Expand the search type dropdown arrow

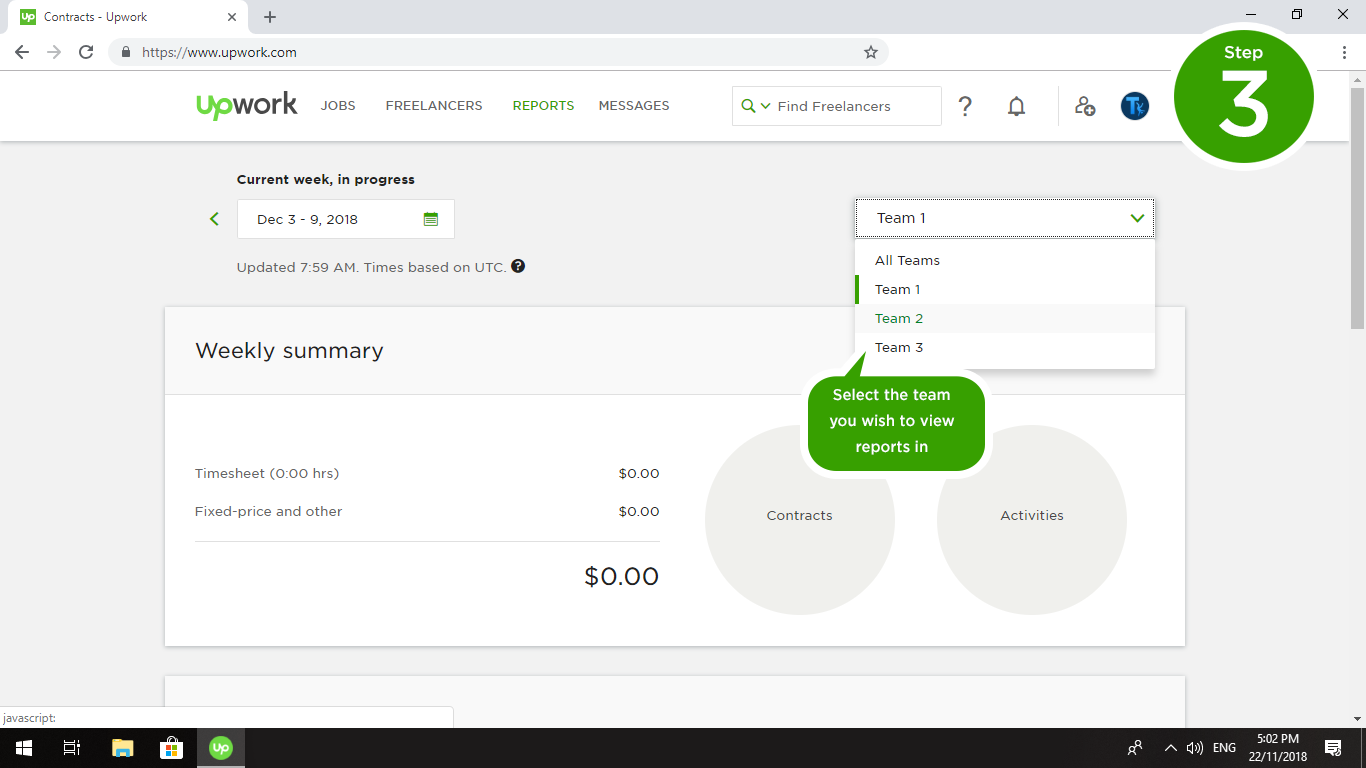coord(765,106)
